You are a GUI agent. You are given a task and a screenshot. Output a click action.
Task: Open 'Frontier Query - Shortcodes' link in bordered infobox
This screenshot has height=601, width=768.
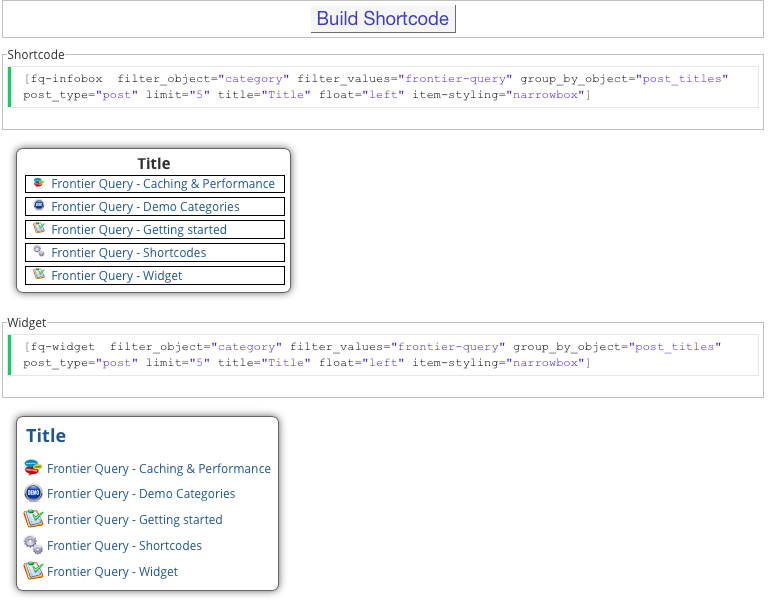click(129, 253)
